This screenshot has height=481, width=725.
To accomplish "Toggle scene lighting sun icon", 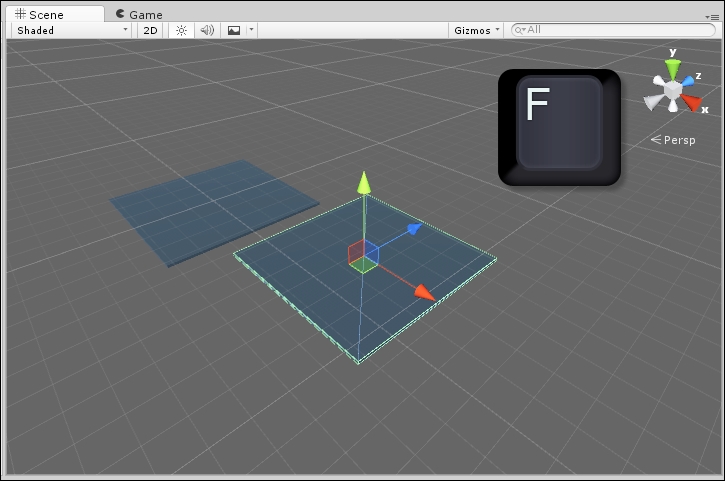I will [181, 30].
